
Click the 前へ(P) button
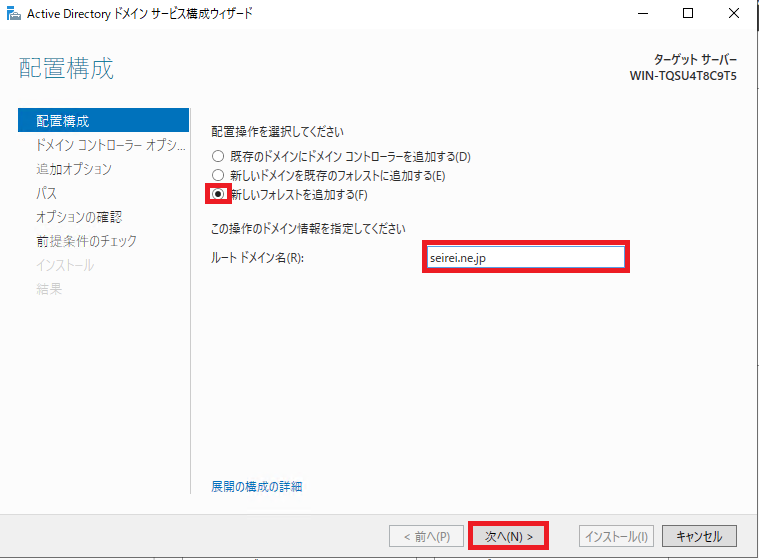tap(426, 536)
